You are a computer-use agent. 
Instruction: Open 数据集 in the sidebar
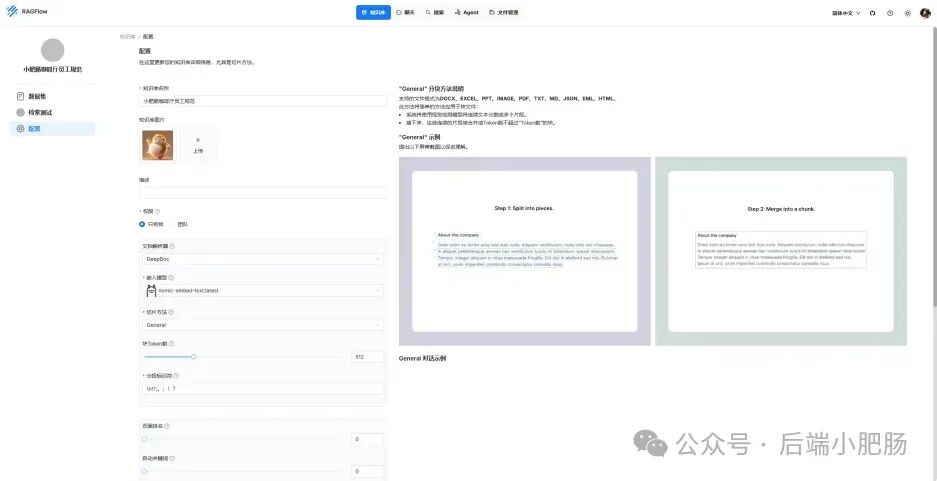click(53, 96)
